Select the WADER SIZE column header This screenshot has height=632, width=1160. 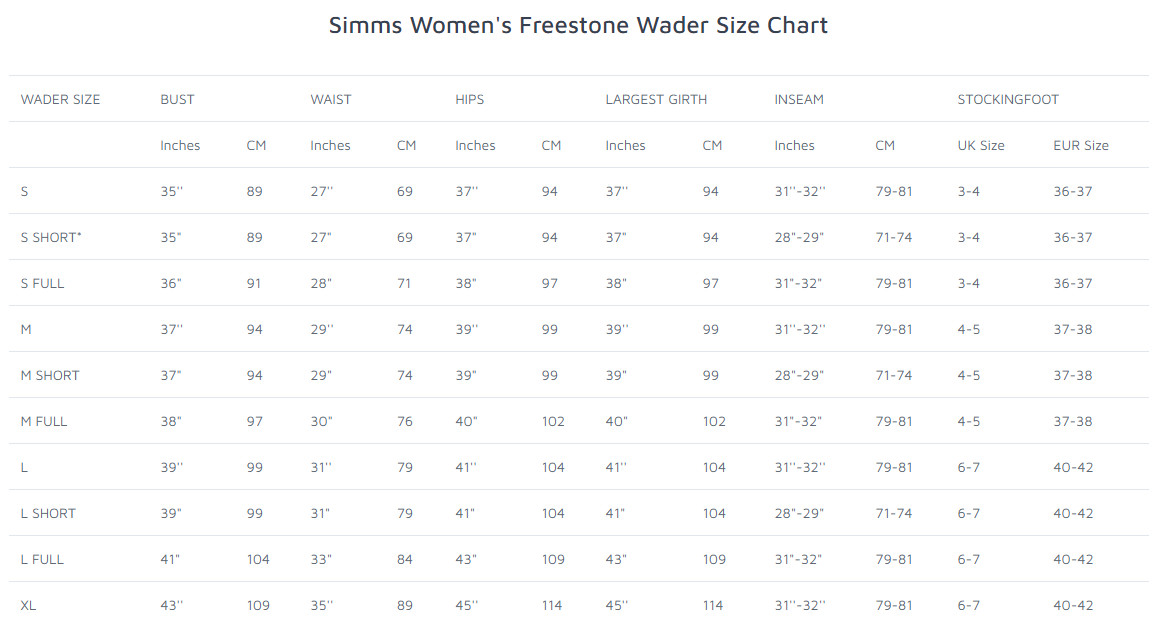coord(60,100)
